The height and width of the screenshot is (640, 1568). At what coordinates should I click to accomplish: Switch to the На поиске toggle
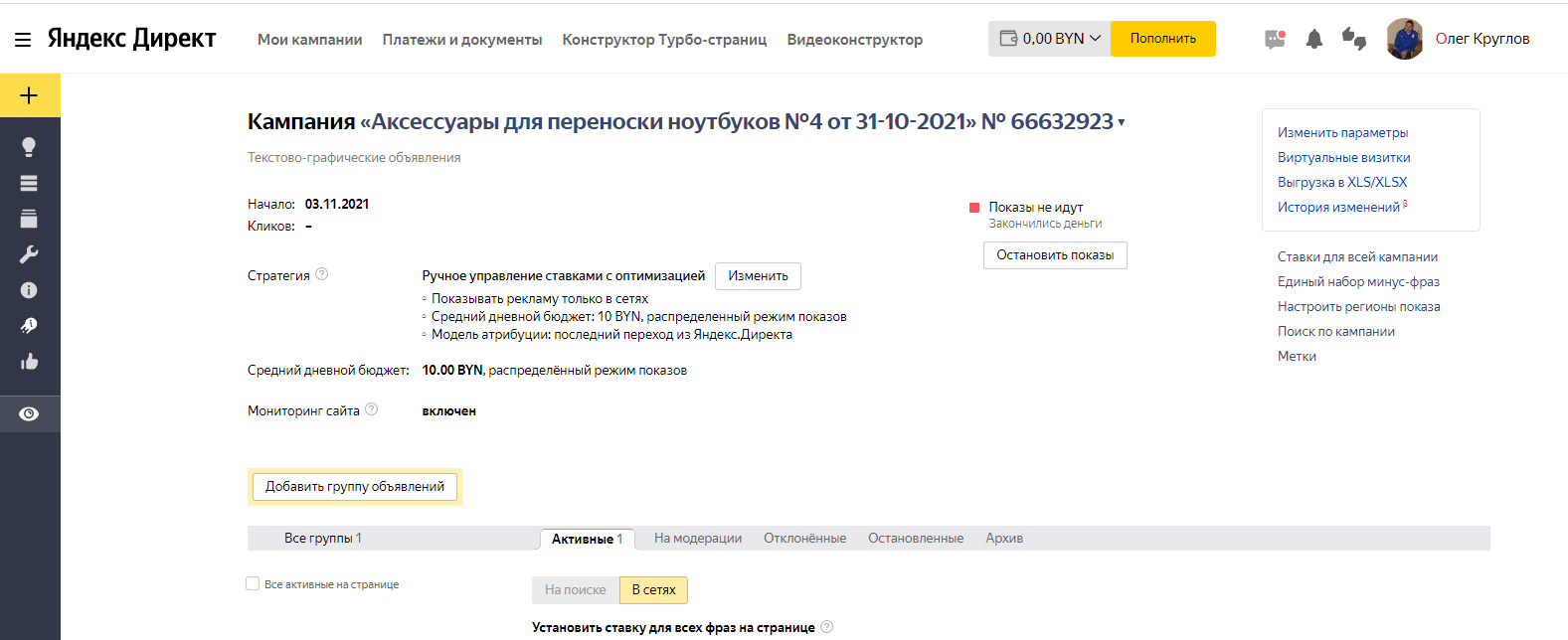tap(576, 590)
